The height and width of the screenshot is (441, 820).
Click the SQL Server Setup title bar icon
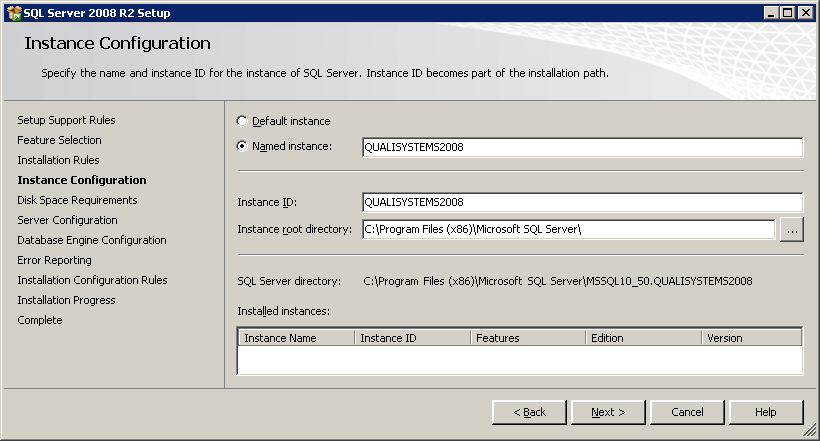pos(13,13)
